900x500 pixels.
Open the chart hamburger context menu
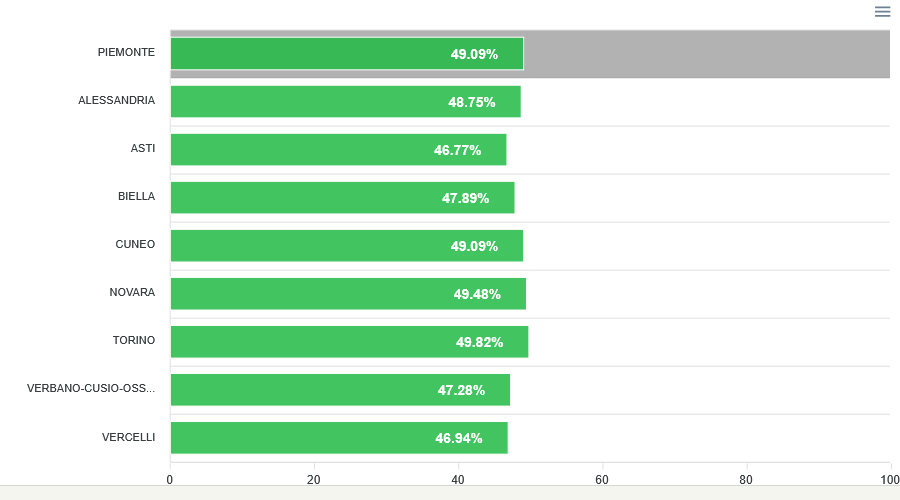pos(882,12)
